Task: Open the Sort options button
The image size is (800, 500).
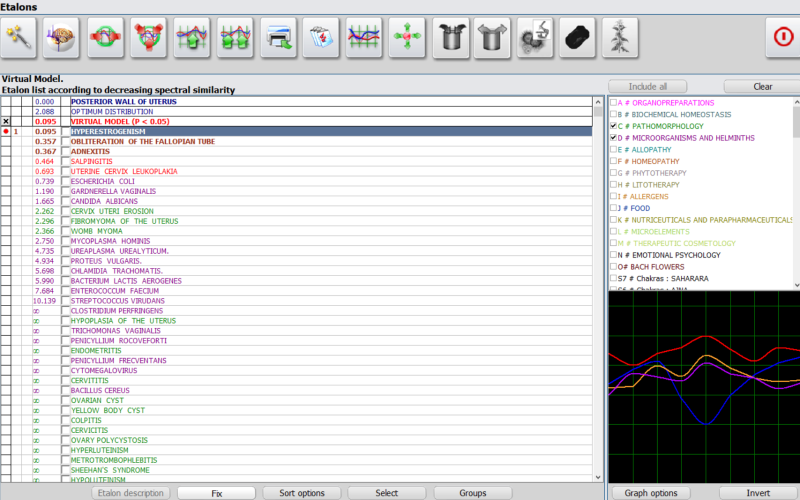Action: tap(300, 493)
